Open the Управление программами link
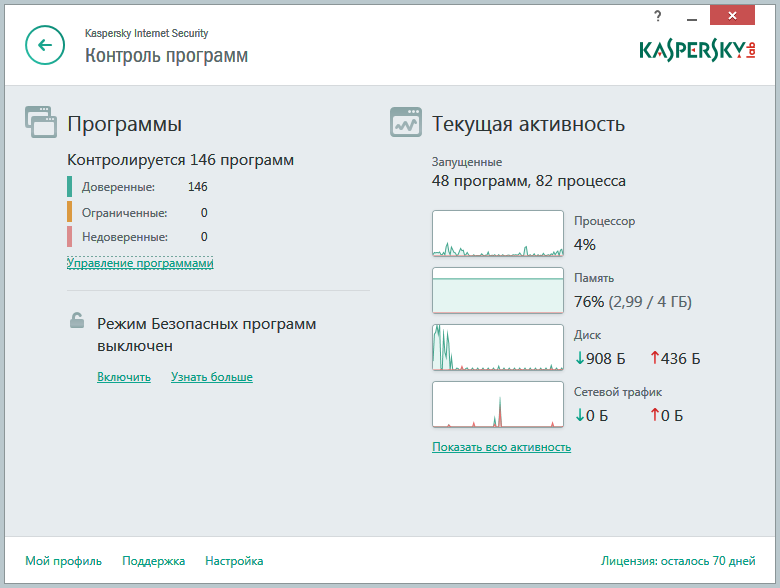 point(140,263)
